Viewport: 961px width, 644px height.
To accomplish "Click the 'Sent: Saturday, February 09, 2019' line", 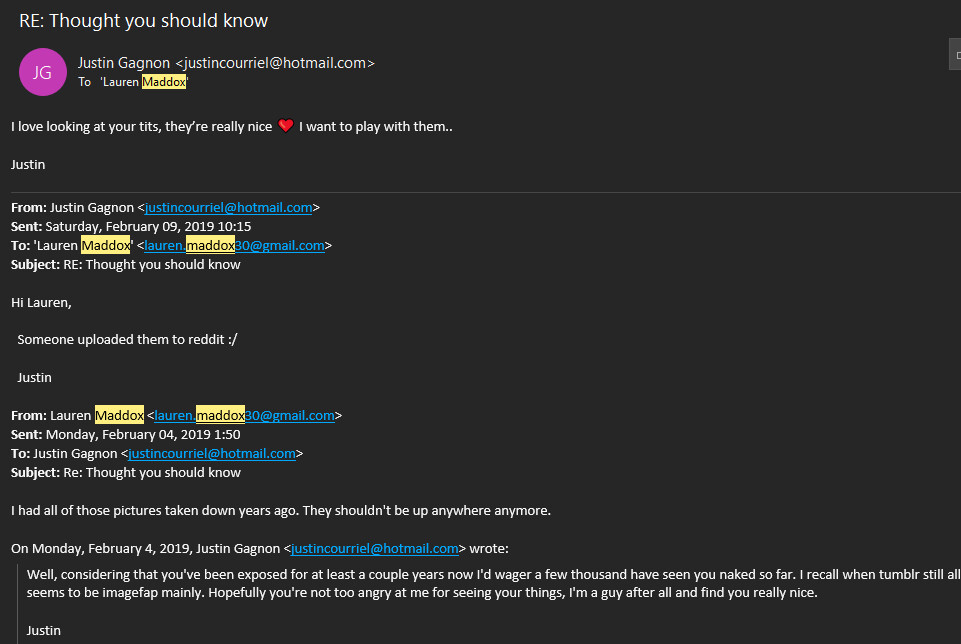I will click(131, 227).
